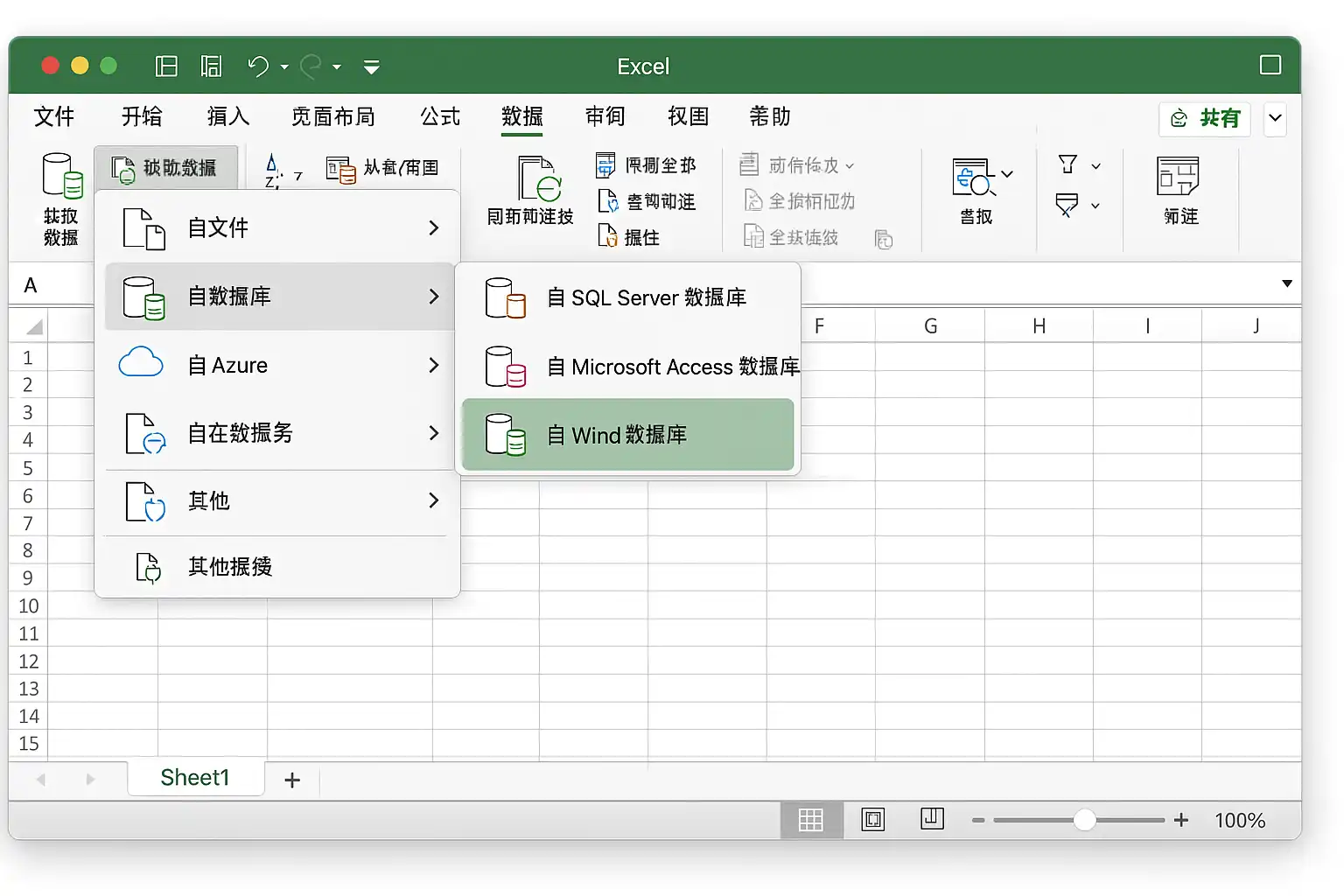The height and width of the screenshot is (896, 1344).
Task: Click the Normal grid view icon
Action: pyautogui.click(x=811, y=820)
